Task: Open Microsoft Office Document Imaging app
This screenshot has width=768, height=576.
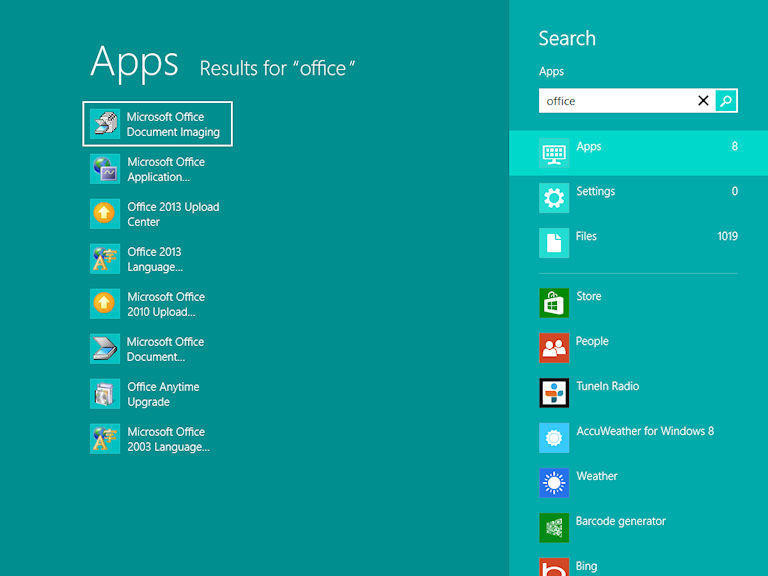Action: [x=158, y=124]
